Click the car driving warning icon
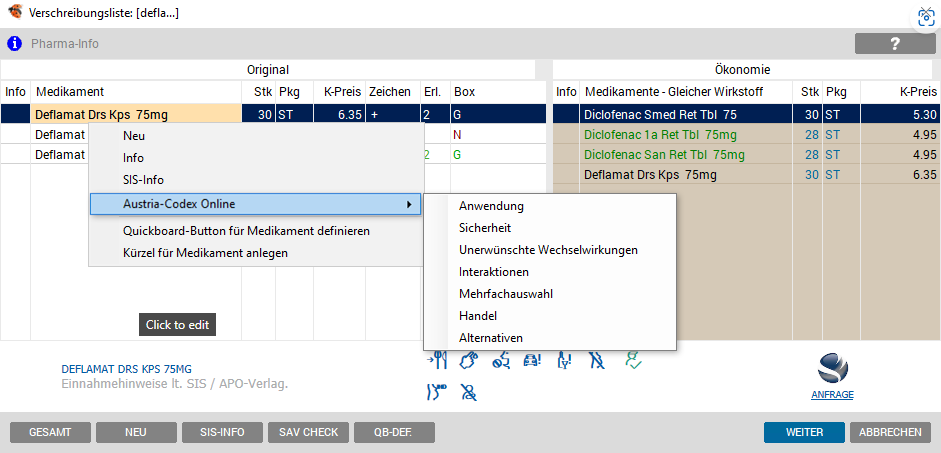This screenshot has width=941, height=453. click(x=532, y=361)
